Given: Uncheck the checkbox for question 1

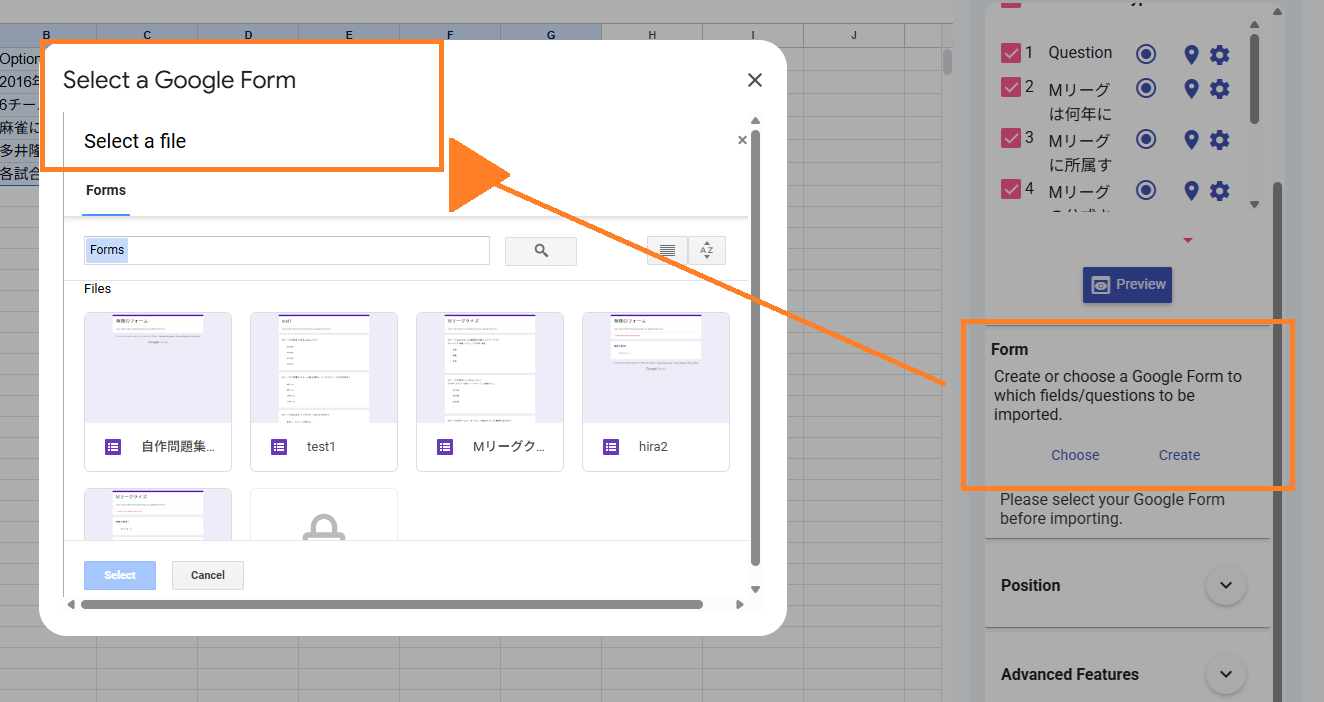Looking at the screenshot, I should tap(1011, 53).
